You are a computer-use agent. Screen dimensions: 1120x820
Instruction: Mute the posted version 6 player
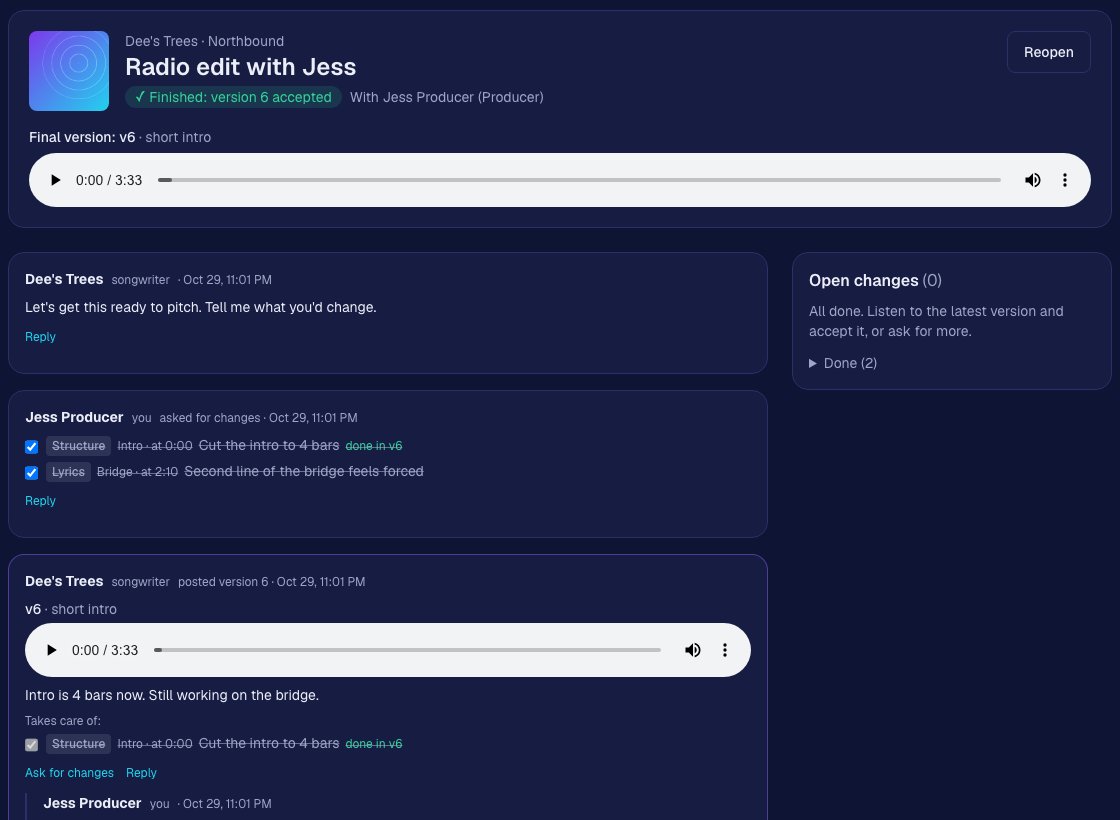pos(692,650)
